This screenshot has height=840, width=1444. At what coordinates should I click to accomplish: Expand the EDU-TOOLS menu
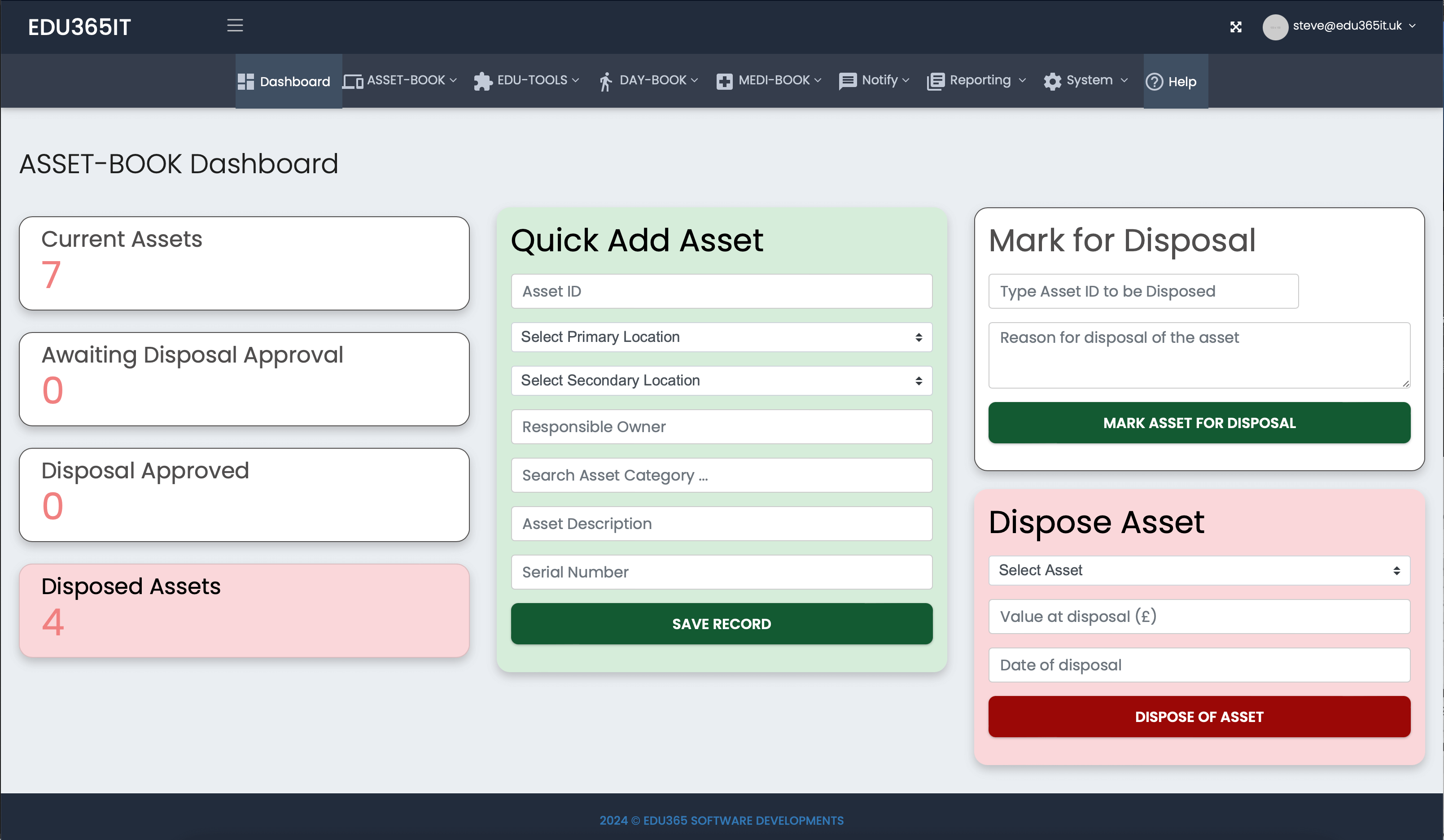click(x=527, y=81)
